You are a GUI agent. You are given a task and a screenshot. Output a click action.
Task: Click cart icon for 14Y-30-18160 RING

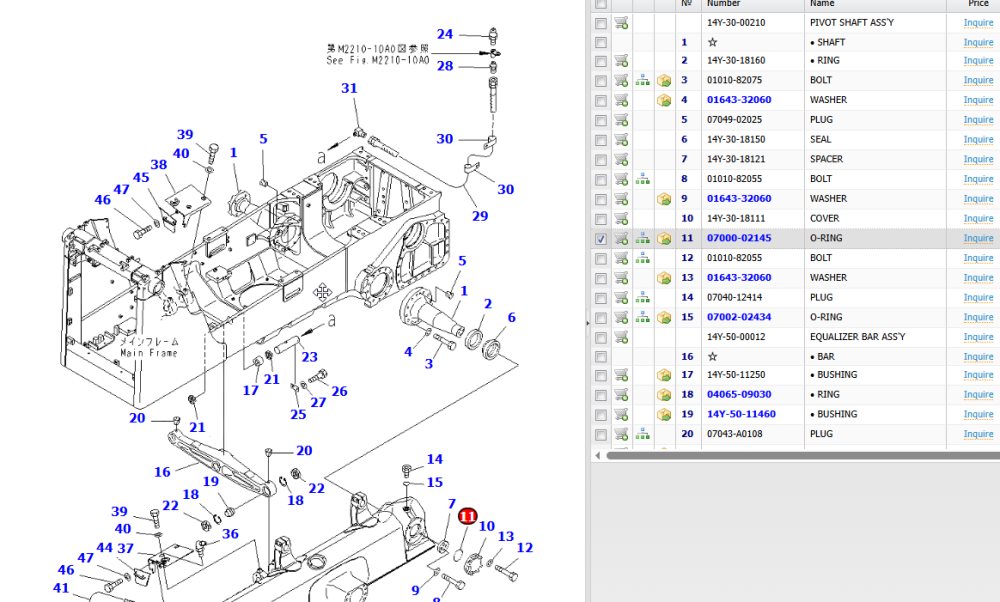[x=621, y=61]
